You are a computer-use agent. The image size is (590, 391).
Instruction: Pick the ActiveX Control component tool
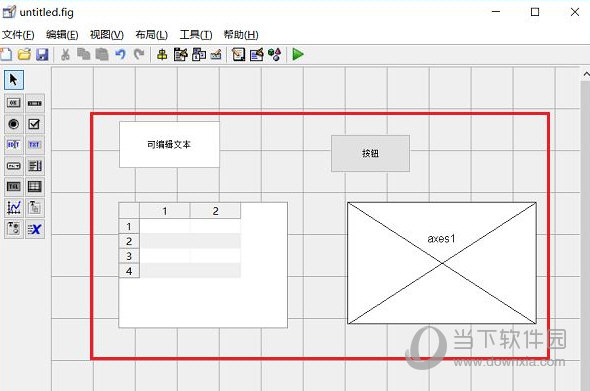(x=35, y=229)
